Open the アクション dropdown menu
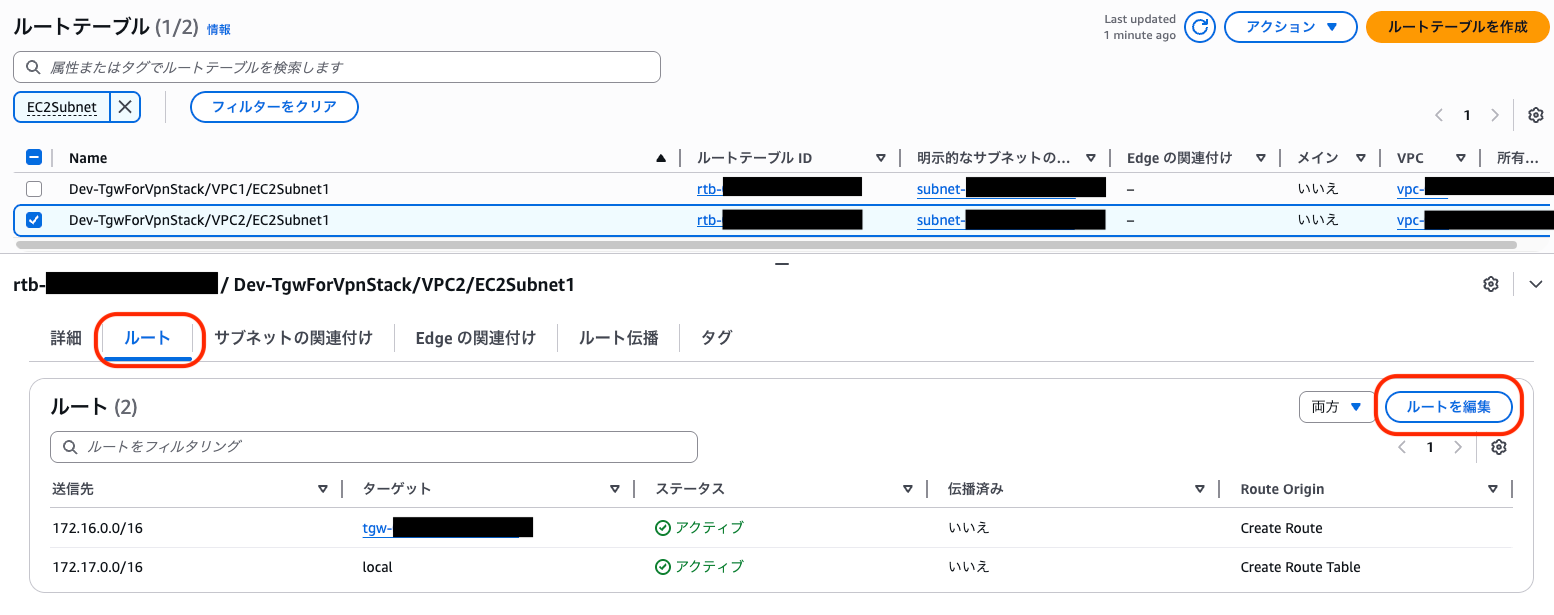1554x615 pixels. [1290, 27]
